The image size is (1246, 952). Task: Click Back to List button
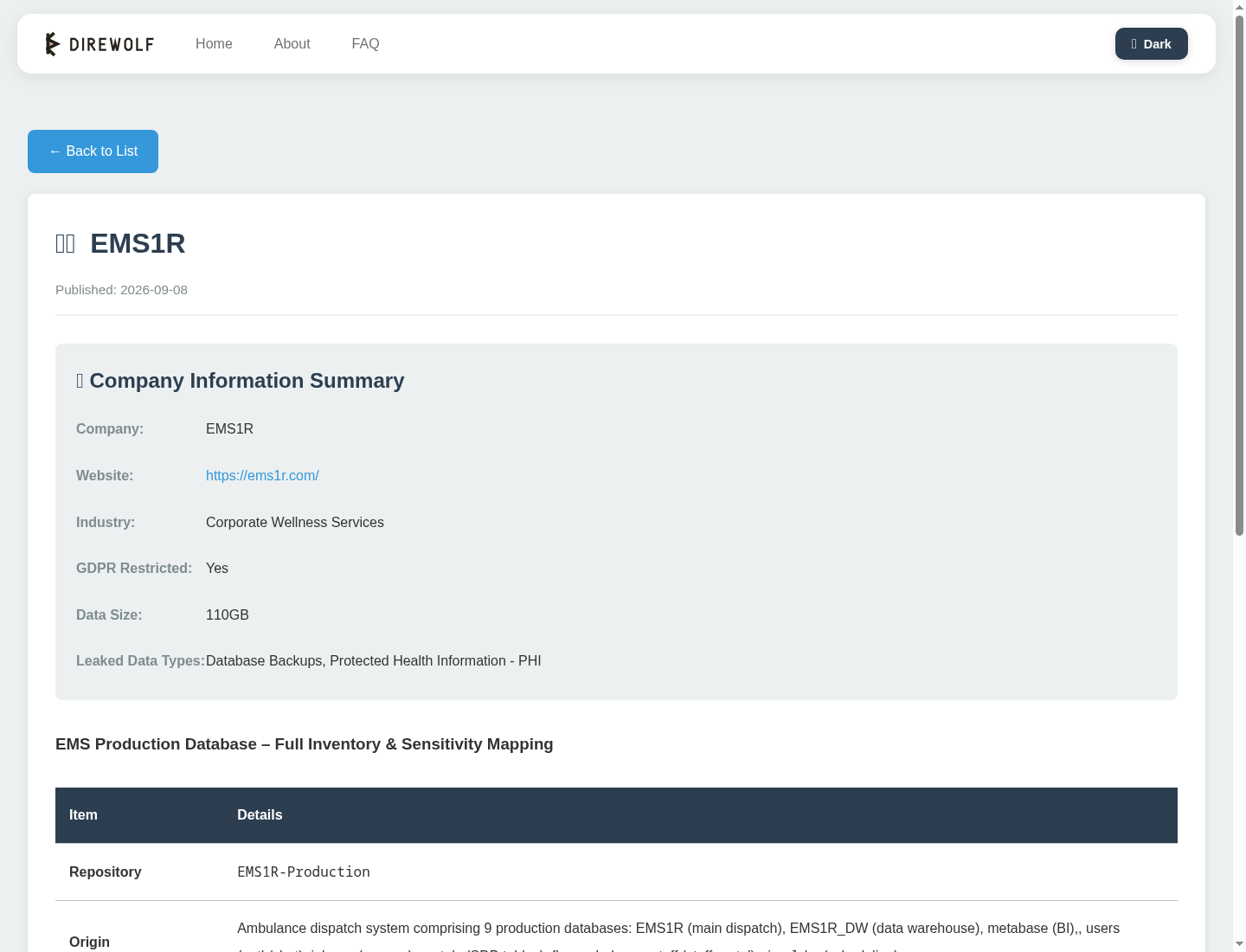(93, 151)
